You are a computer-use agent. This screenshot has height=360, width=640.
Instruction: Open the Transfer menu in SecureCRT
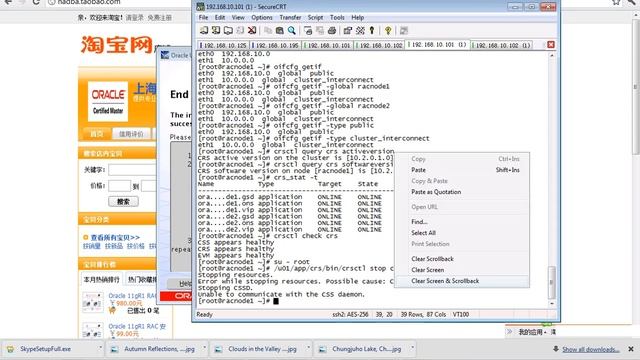(x=290, y=18)
